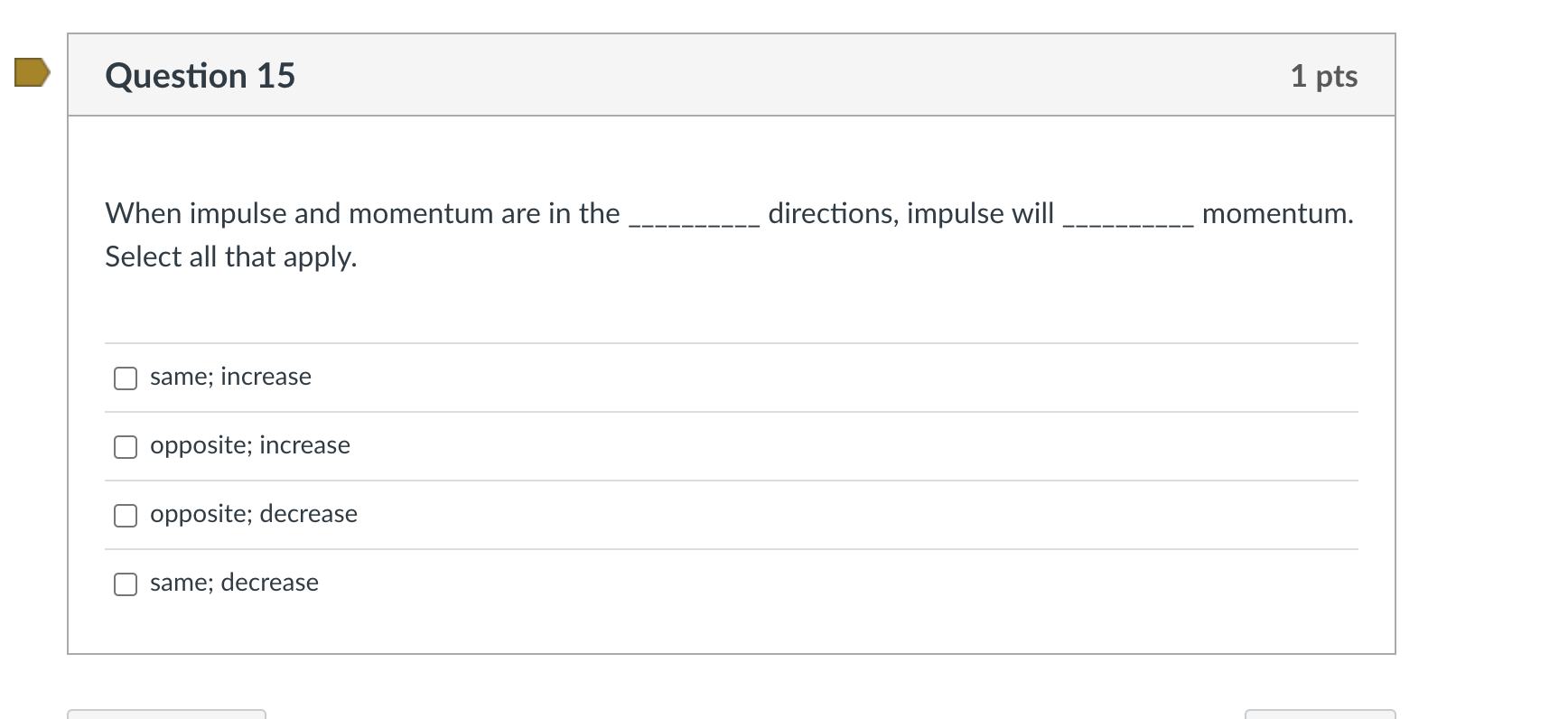Click the '1 pts' label
The width and height of the screenshot is (1568, 719).
point(1324,76)
